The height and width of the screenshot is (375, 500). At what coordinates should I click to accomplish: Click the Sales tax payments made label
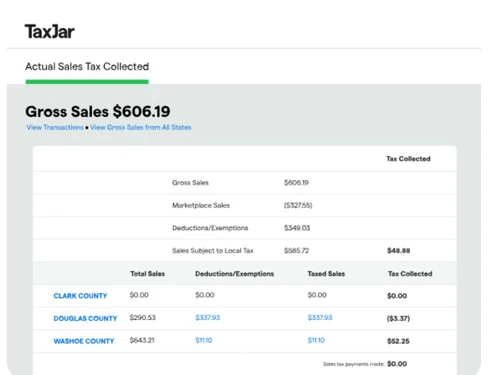pos(354,364)
